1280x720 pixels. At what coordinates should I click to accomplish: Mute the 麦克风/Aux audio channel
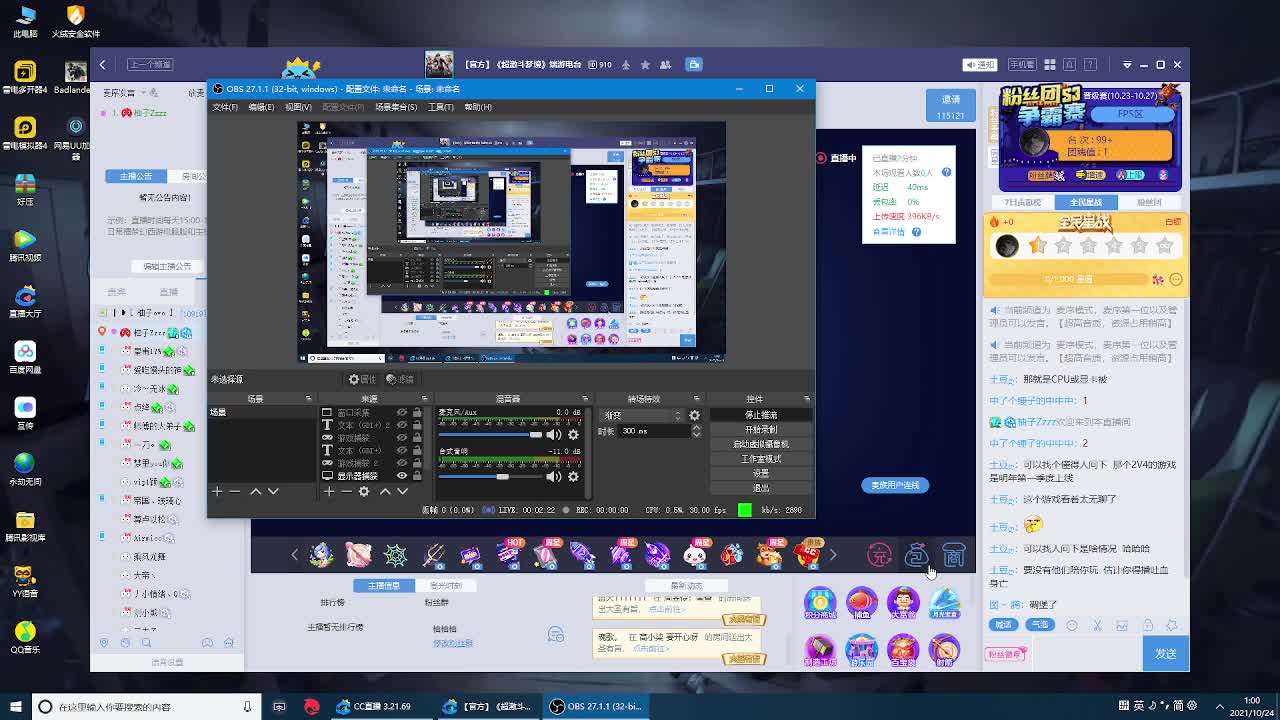(x=553, y=435)
